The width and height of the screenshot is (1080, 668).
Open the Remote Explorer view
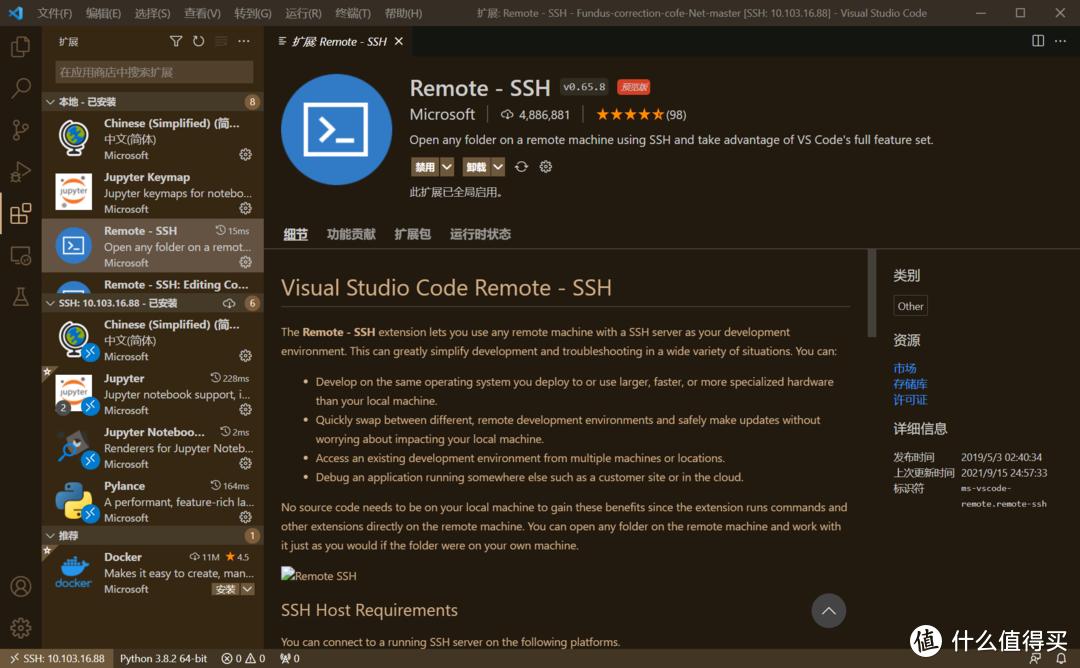coord(20,256)
